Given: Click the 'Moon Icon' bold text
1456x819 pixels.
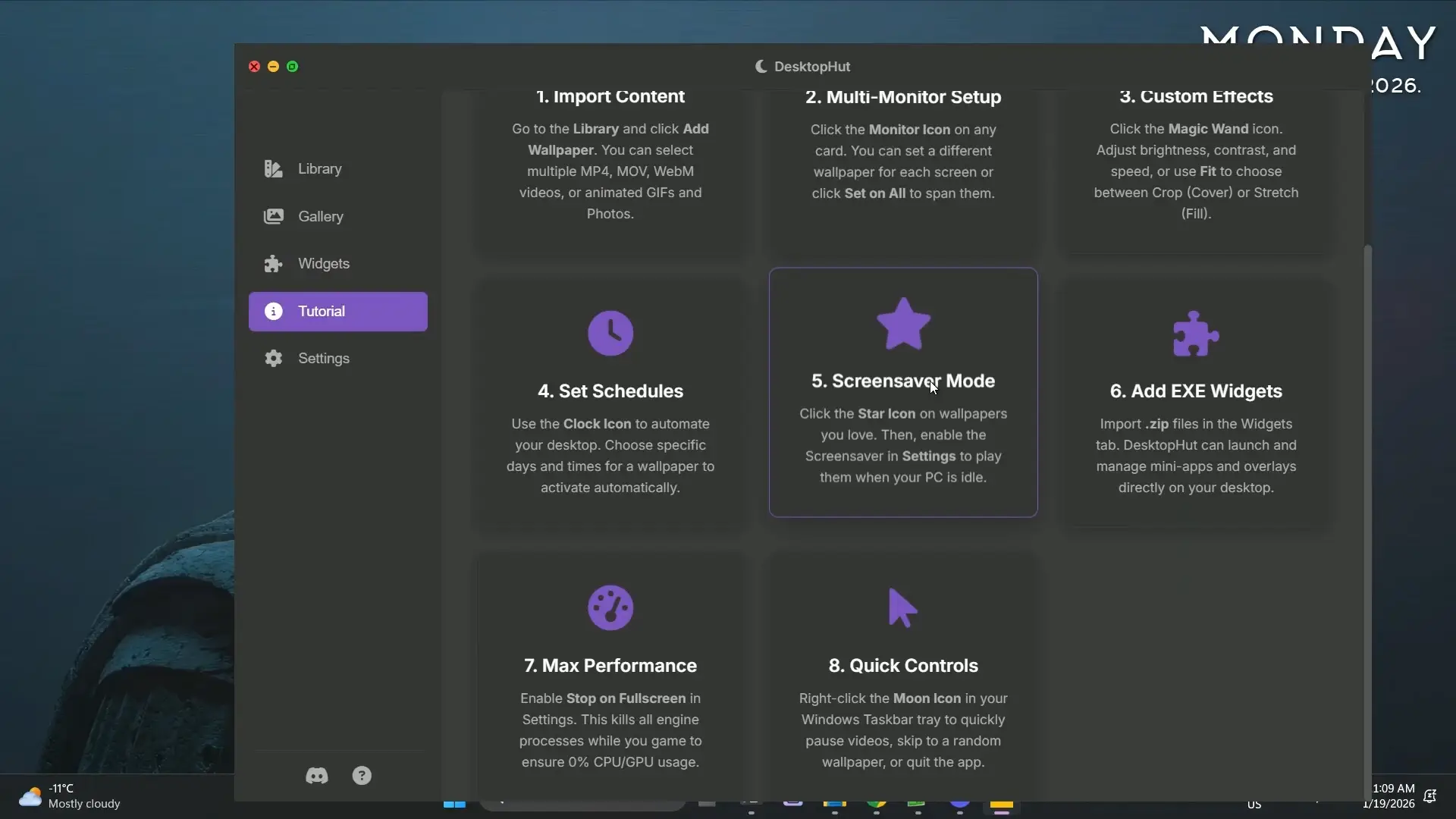Looking at the screenshot, I should 927,698.
